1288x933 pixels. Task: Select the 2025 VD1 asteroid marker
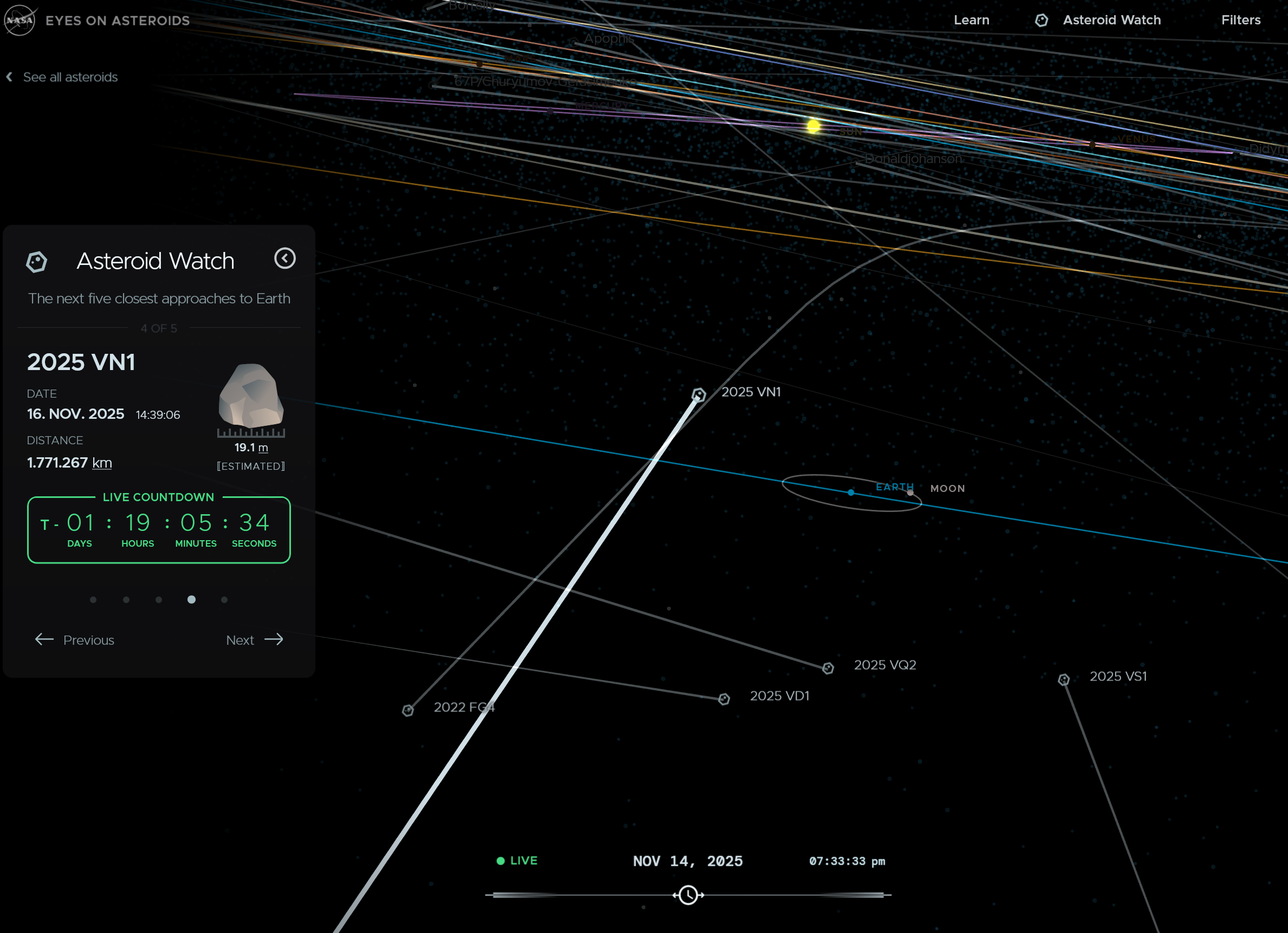coord(723,698)
